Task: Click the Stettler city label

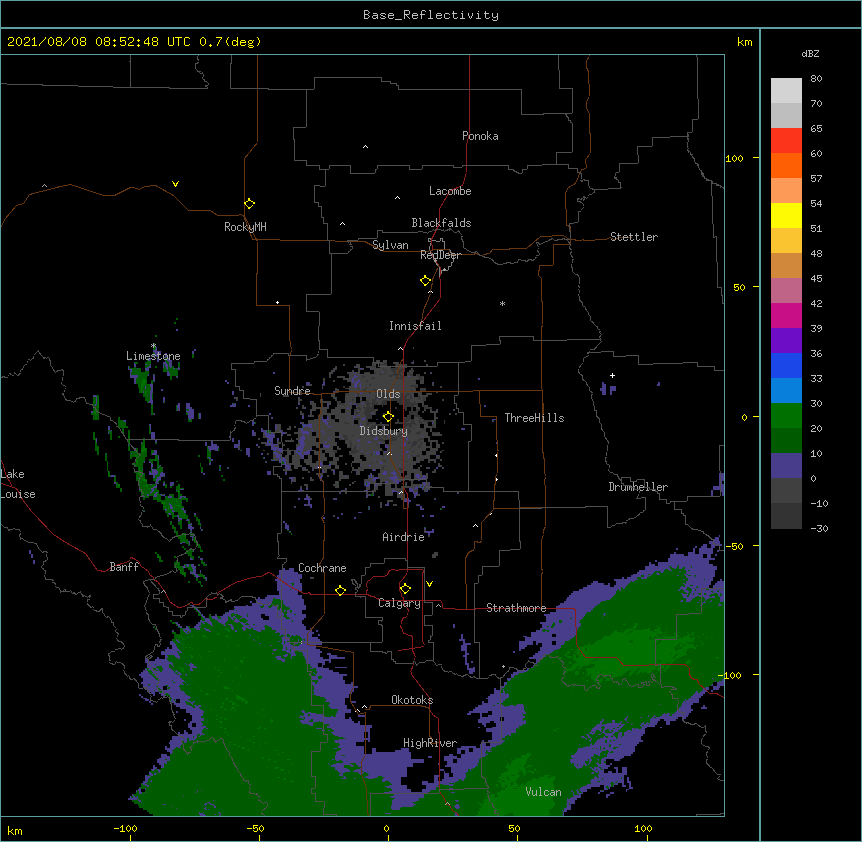Action: click(x=634, y=237)
